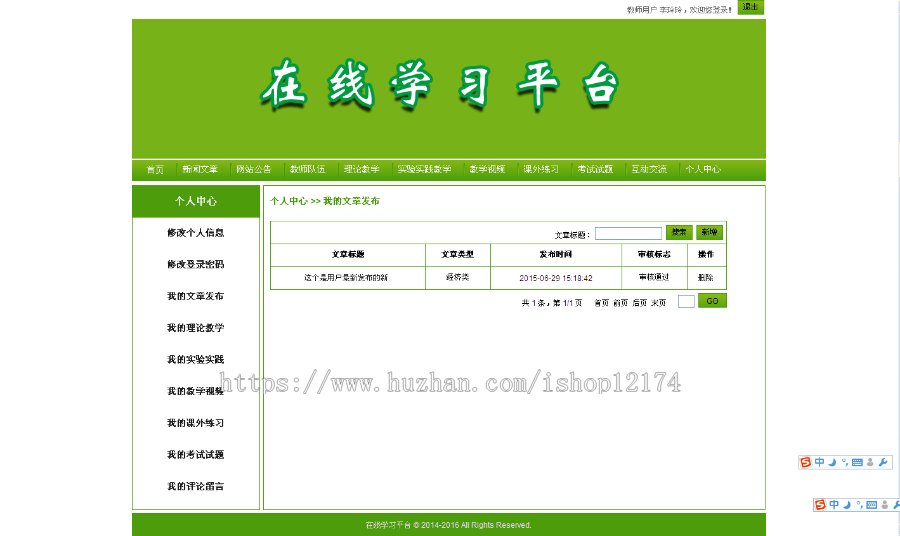900x536 pixels.
Task: Click the 文章类型 column header
Action: point(457,254)
